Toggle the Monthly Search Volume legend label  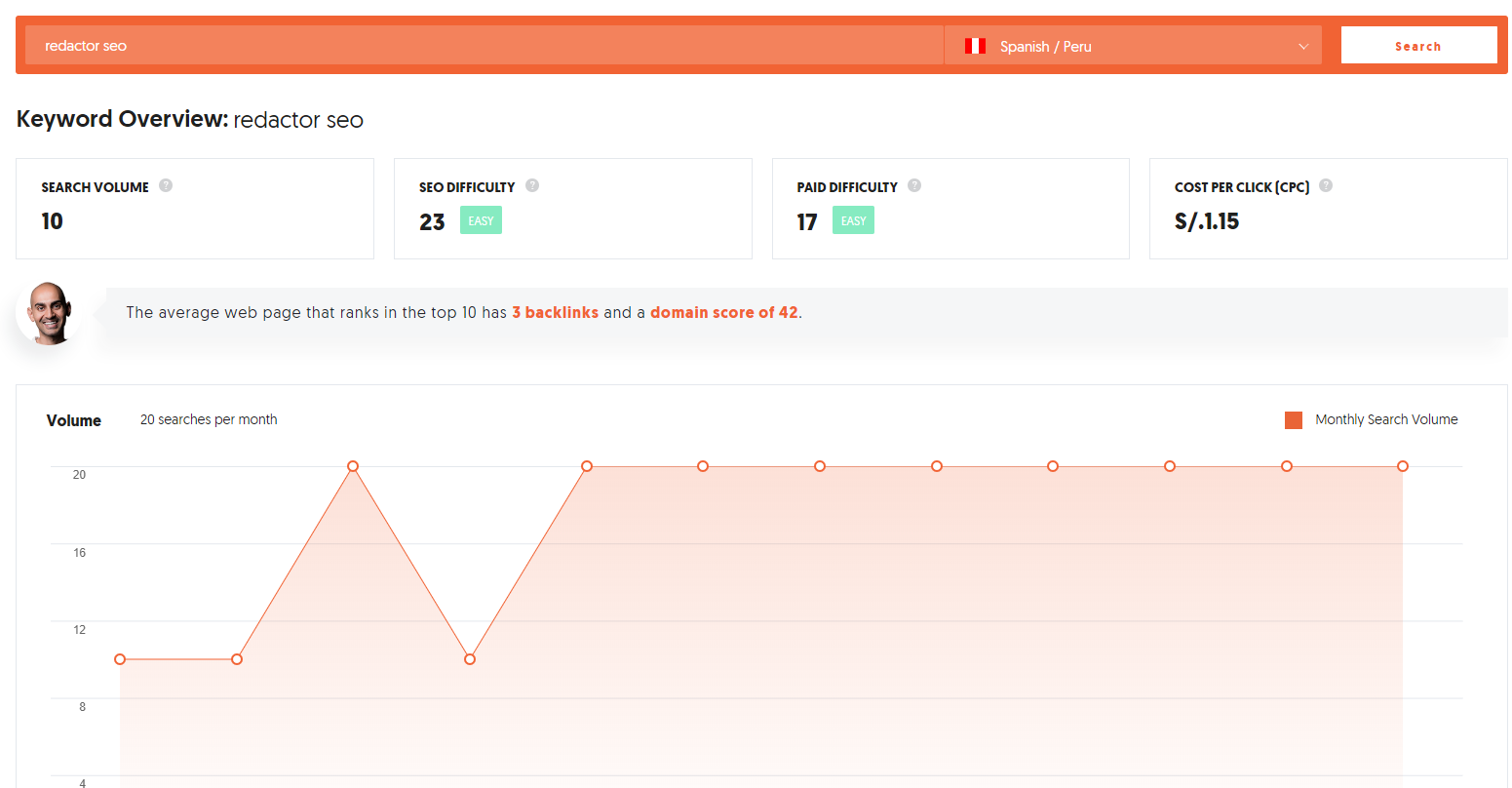[x=1385, y=420]
